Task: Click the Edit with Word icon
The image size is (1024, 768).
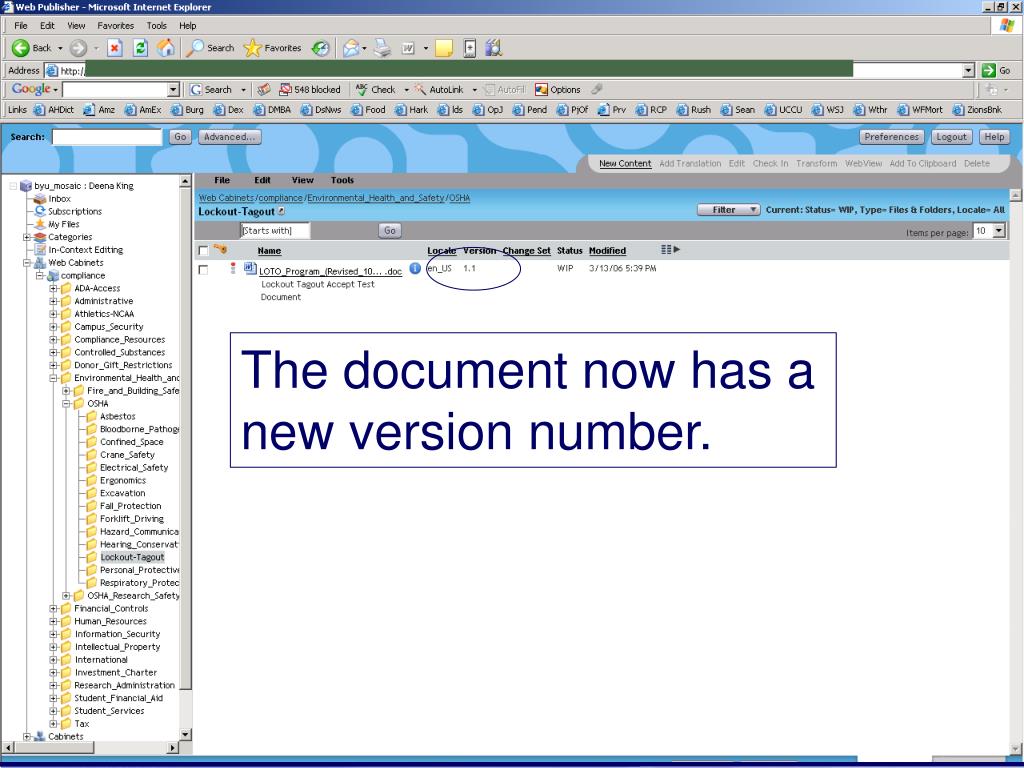Action: [408, 48]
